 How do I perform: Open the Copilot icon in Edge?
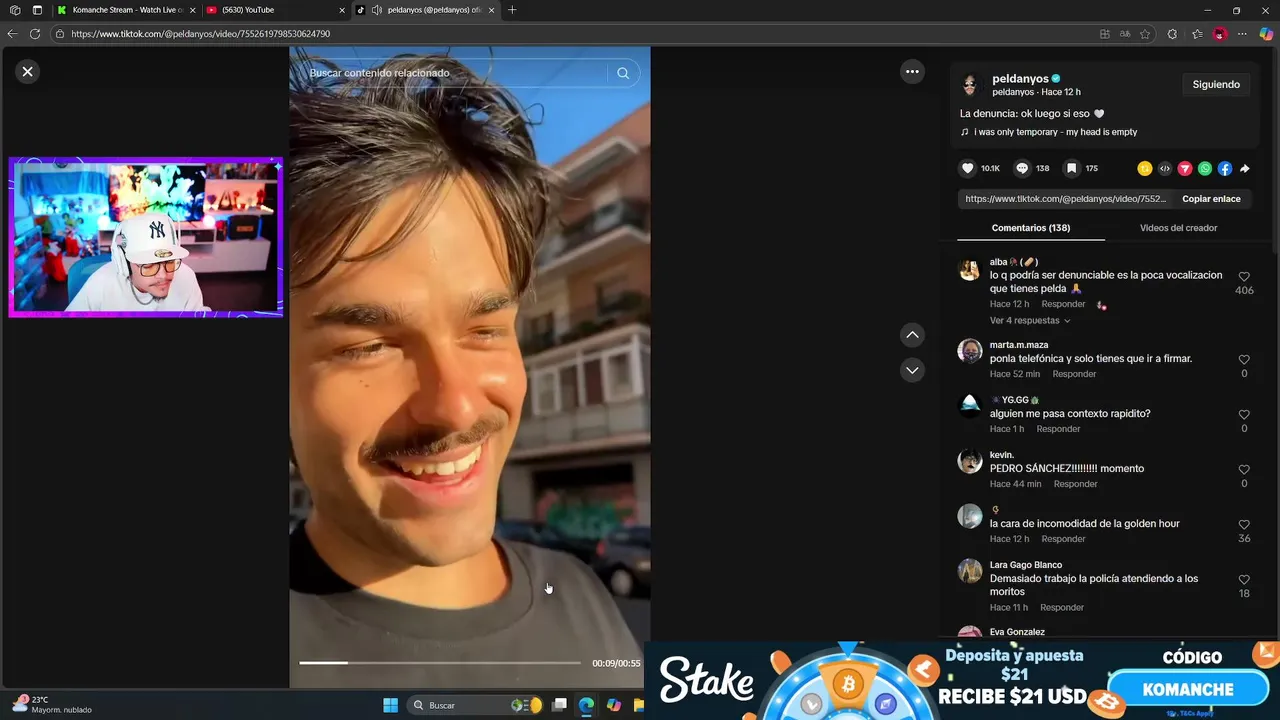tap(1266, 34)
